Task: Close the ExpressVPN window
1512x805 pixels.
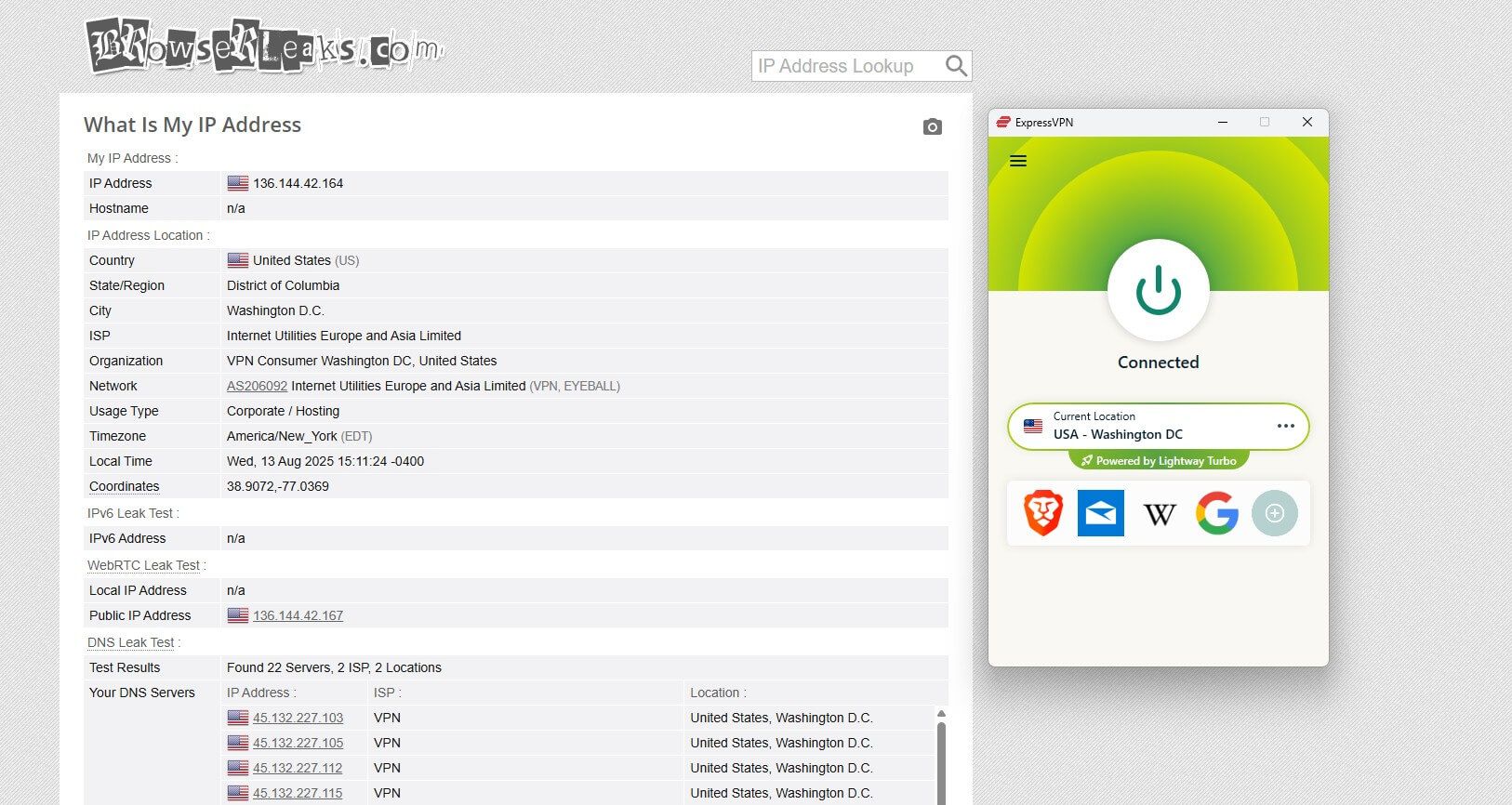Action: 1306,122
